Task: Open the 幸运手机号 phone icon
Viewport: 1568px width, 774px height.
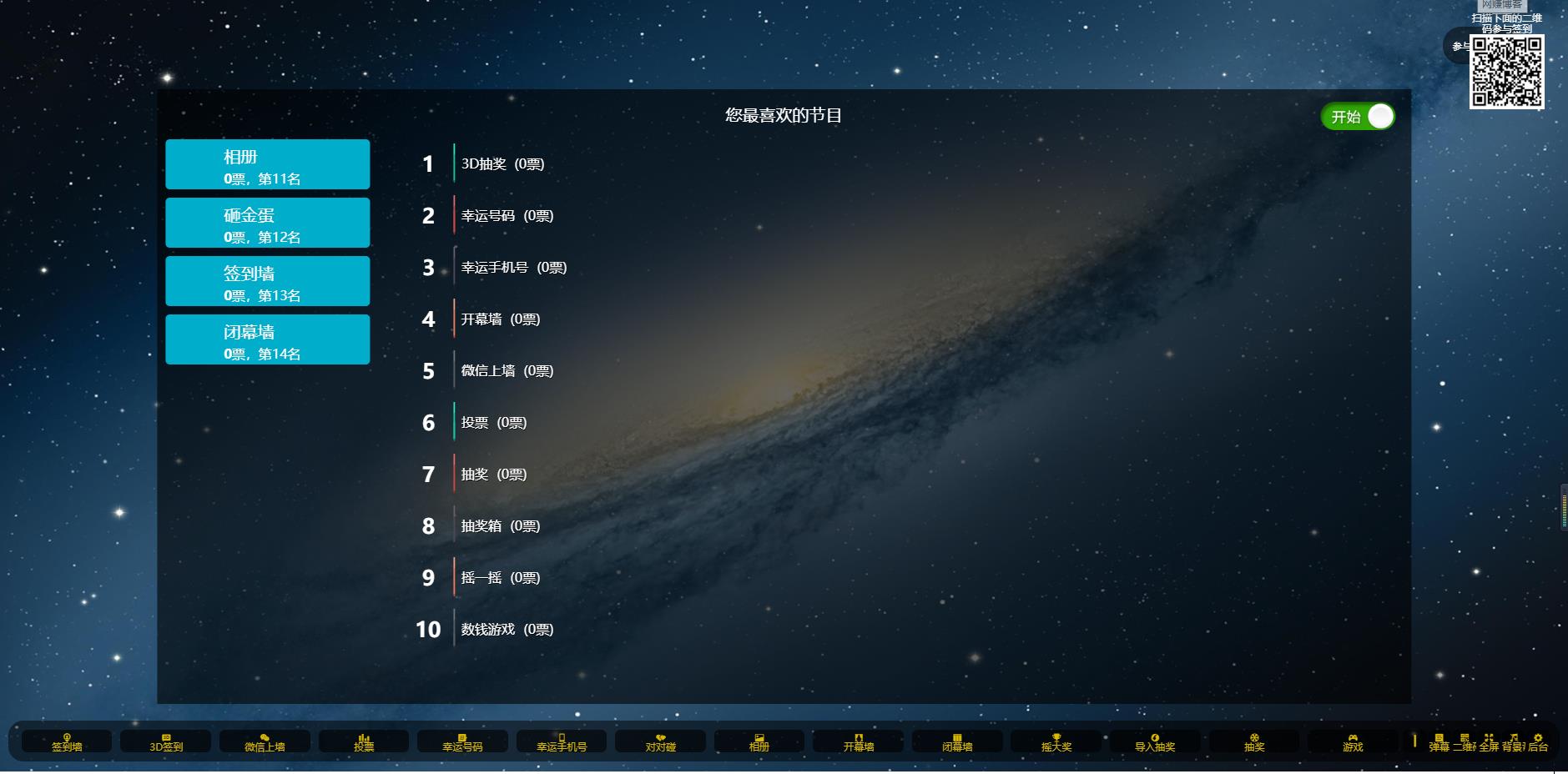Action: pos(562,741)
